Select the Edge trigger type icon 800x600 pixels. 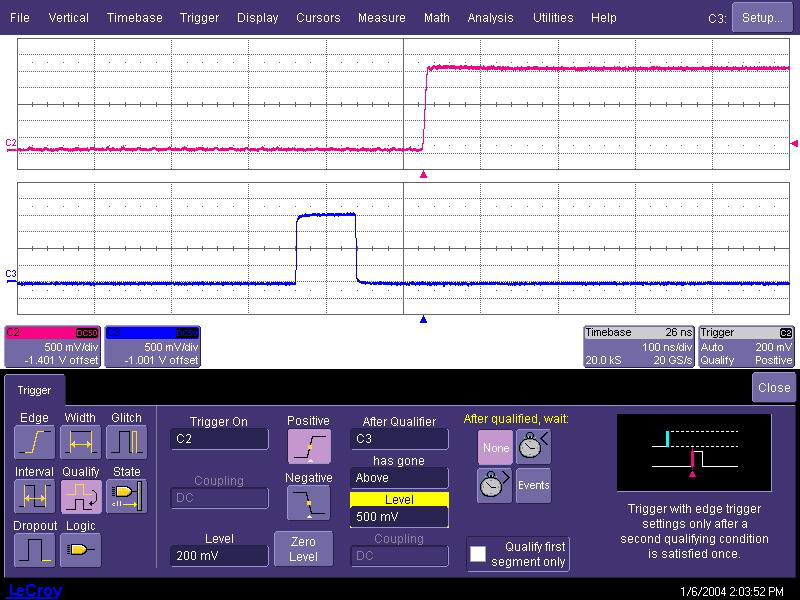click(x=34, y=441)
